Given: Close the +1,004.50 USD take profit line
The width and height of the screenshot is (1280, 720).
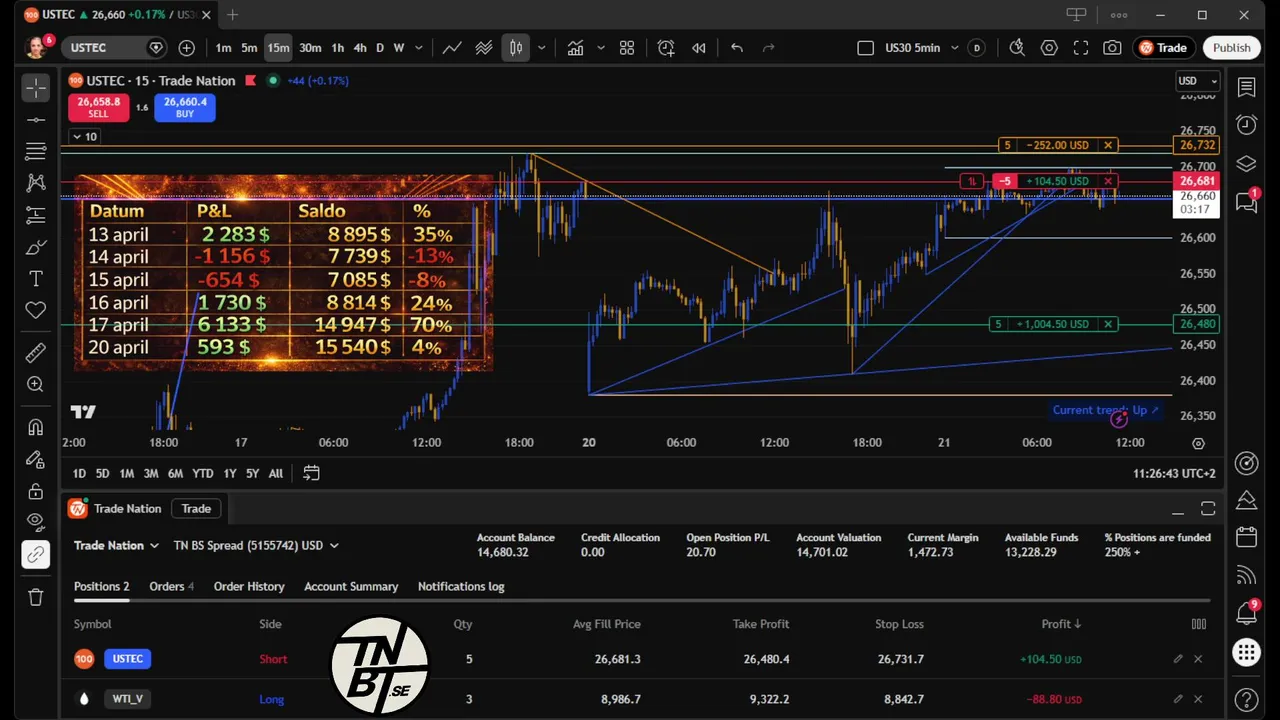Looking at the screenshot, I should point(1108,324).
